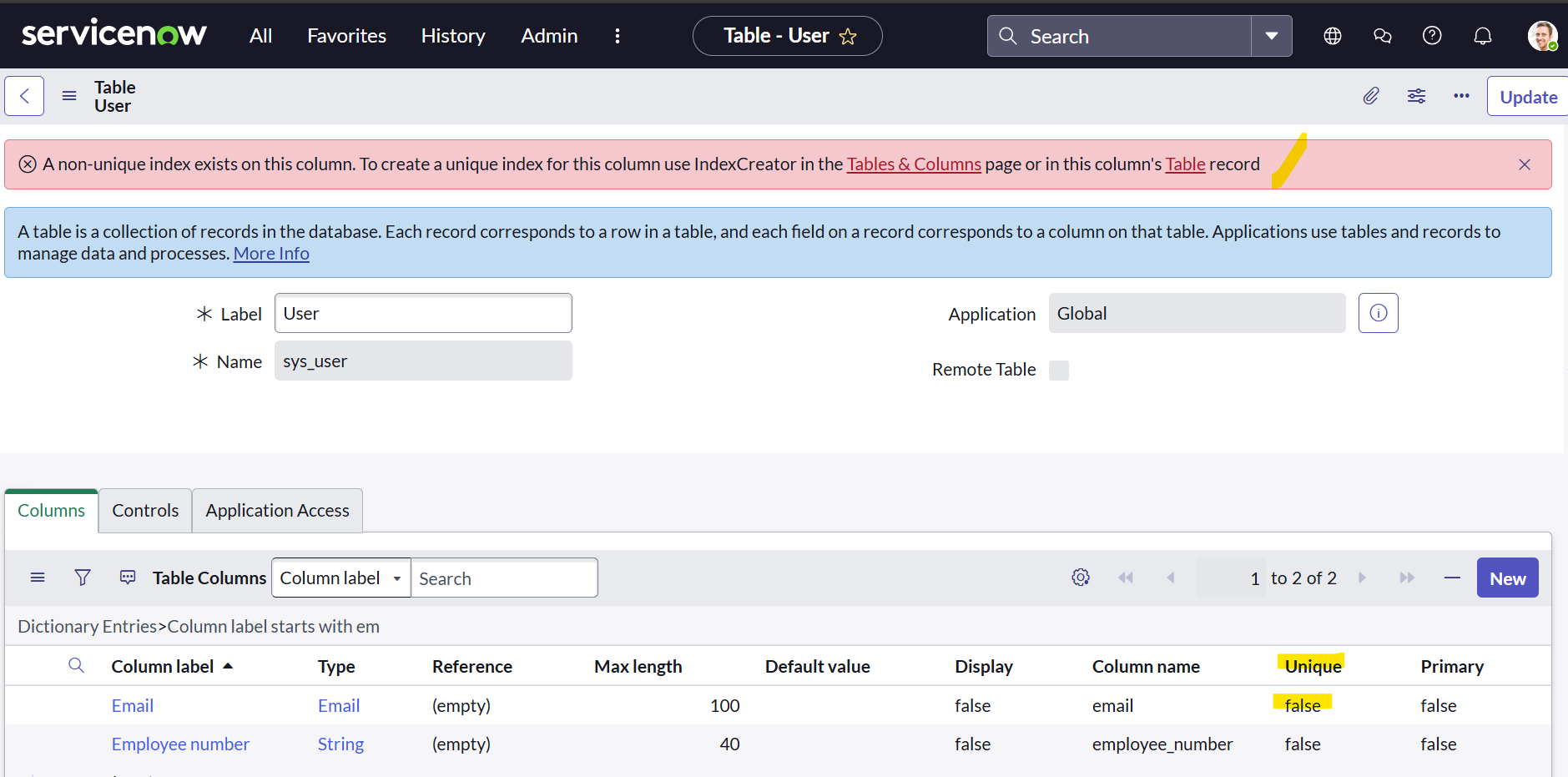Image resolution: width=1568 pixels, height=777 pixels.
Task: Search column headers with the magnifier icon
Action: point(76,665)
